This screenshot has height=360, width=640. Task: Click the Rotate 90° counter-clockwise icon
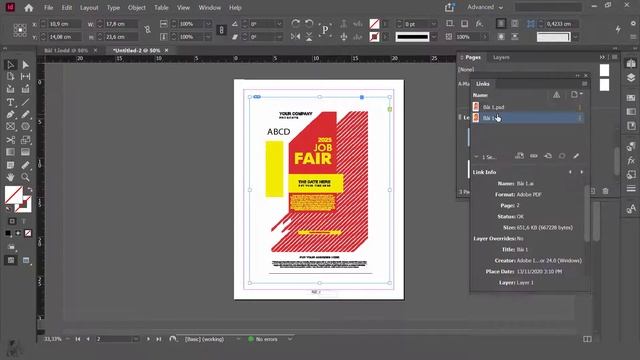(x=309, y=24)
